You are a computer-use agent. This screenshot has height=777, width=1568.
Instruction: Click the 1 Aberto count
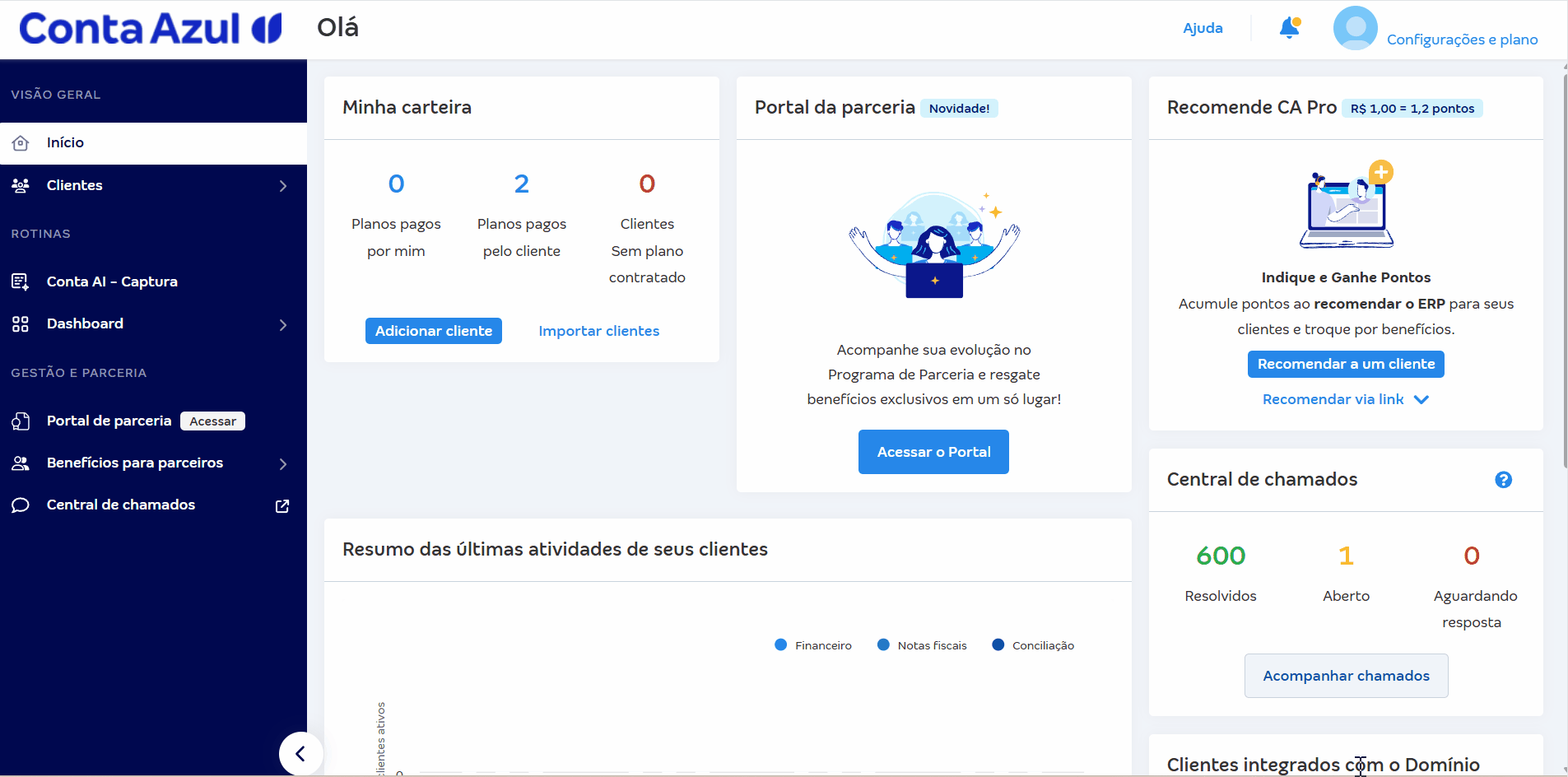(x=1346, y=556)
